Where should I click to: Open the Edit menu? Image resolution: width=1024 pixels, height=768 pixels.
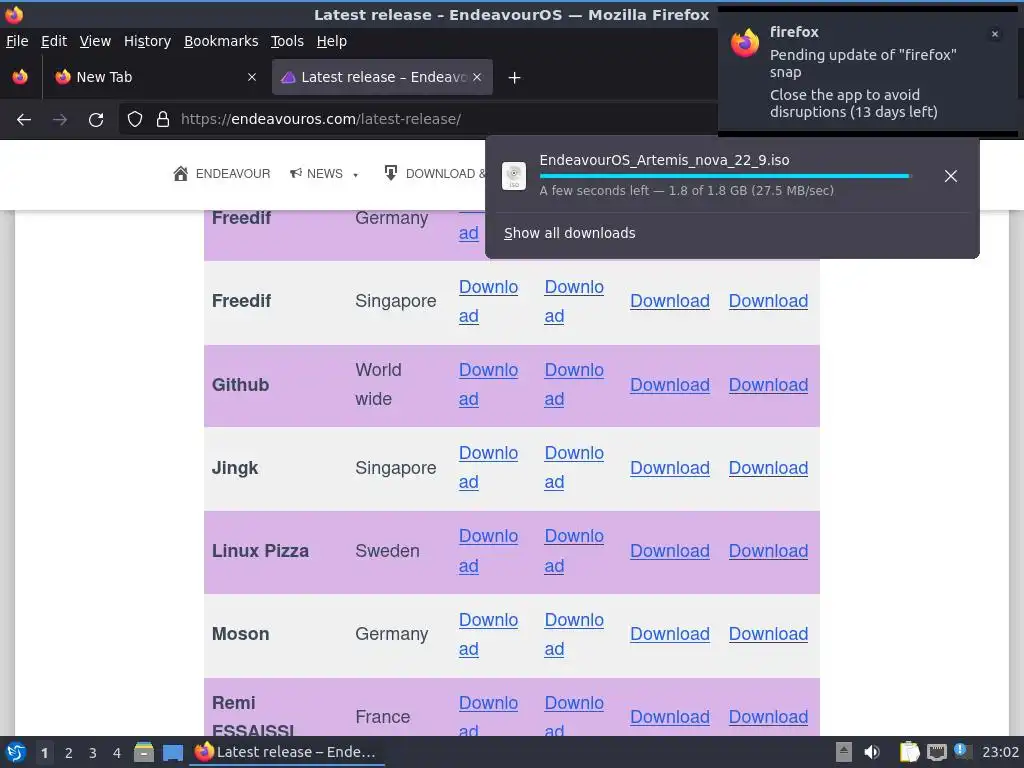coord(54,41)
